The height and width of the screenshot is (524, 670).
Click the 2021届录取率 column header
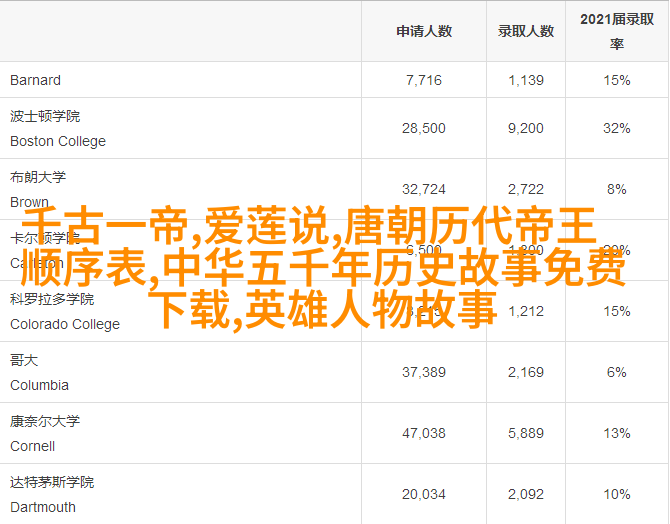pos(617,31)
